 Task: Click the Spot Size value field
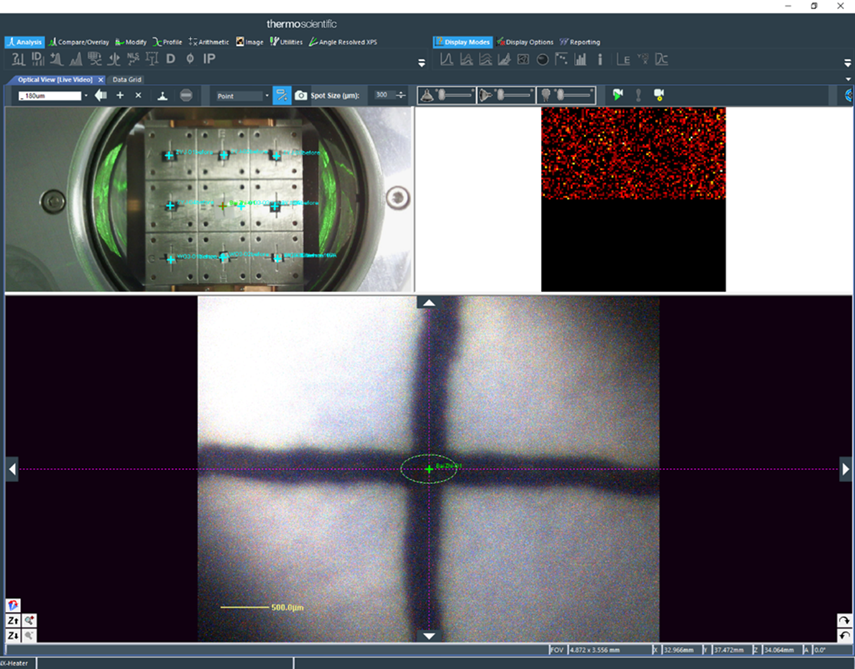(x=381, y=96)
